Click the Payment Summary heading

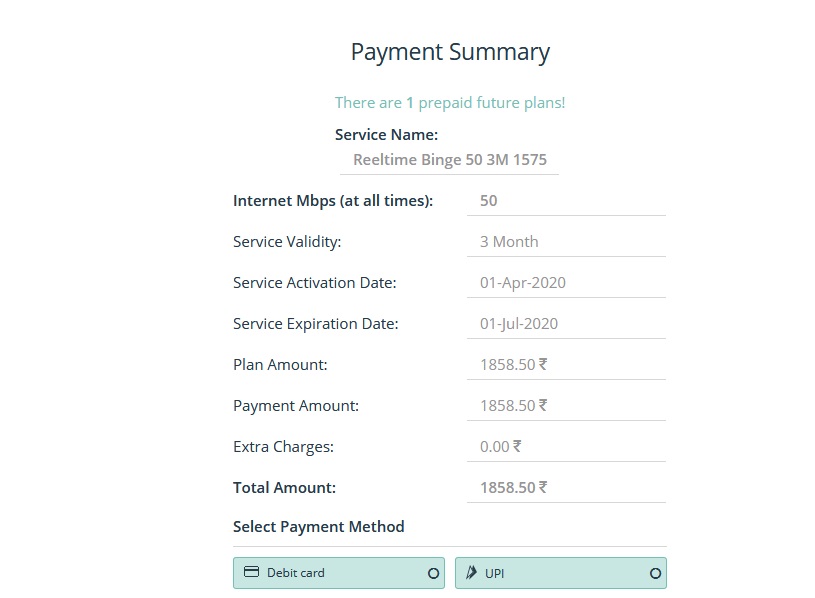coord(450,52)
